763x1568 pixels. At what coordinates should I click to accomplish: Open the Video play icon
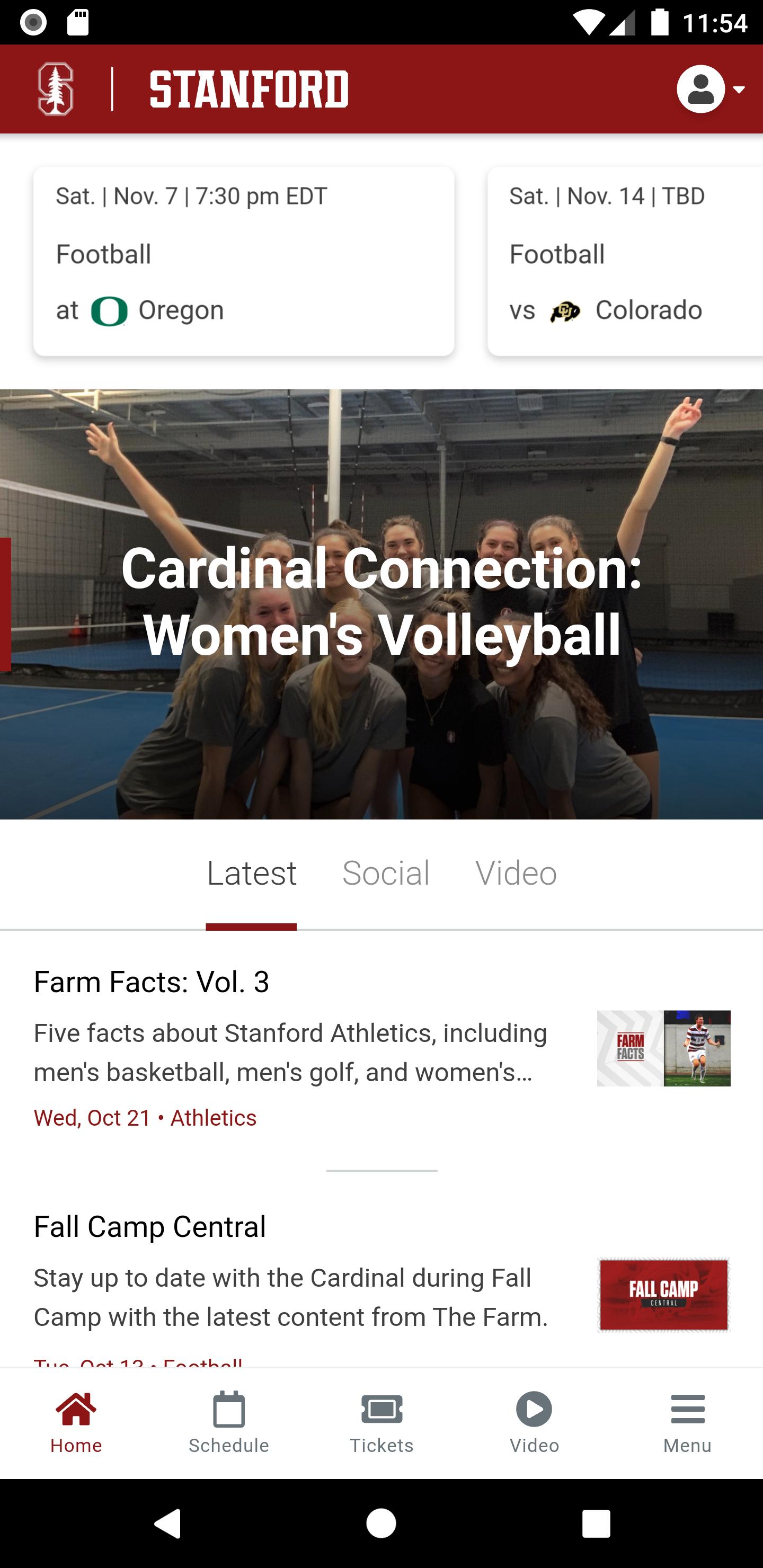coord(534,1409)
